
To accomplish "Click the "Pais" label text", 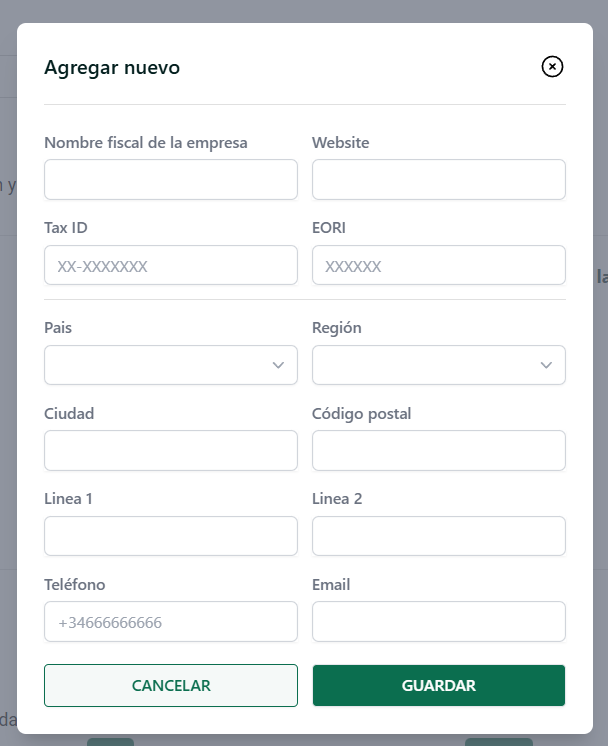I will [58, 328].
